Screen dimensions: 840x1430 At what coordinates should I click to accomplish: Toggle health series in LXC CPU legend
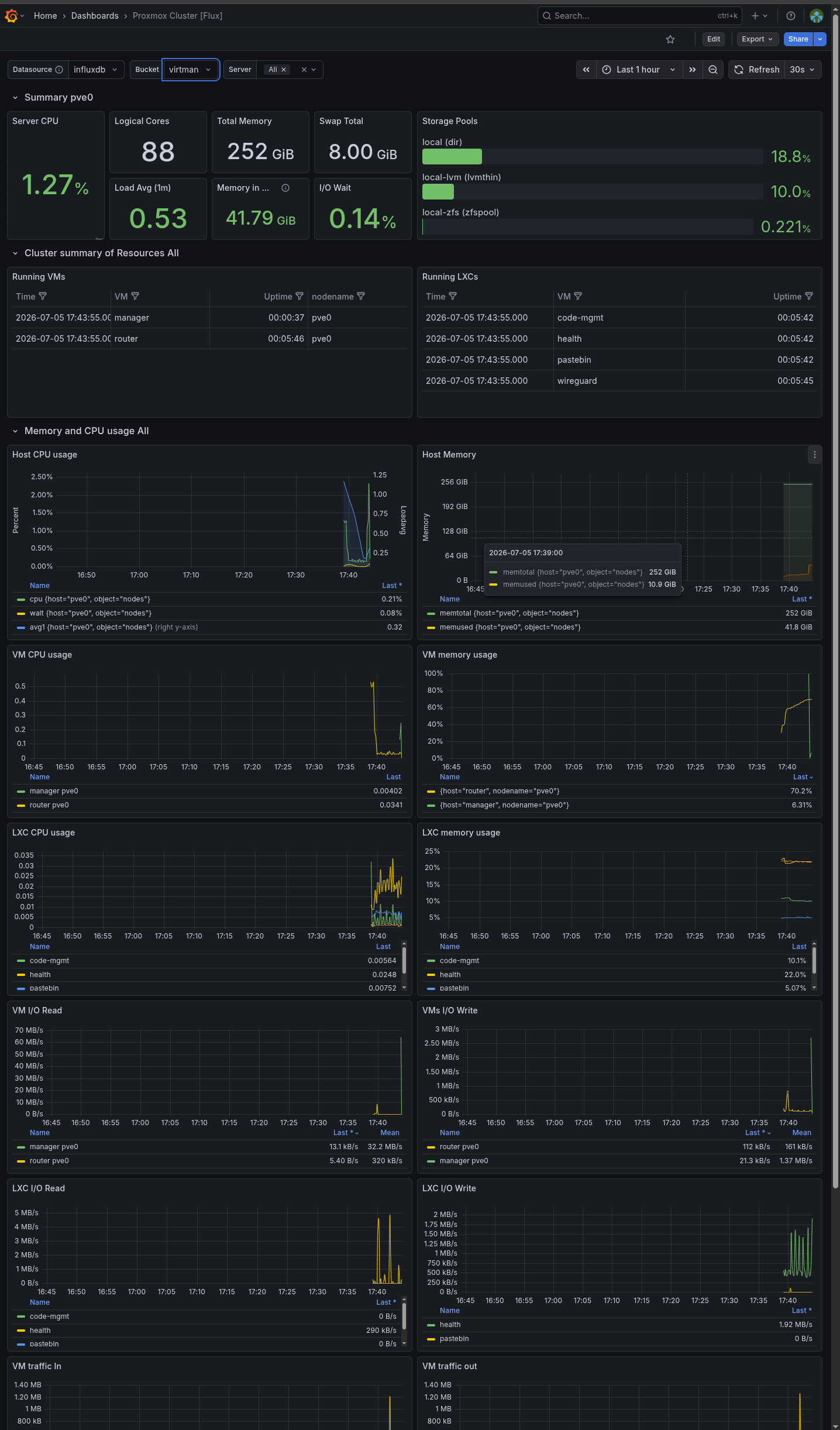pos(40,975)
